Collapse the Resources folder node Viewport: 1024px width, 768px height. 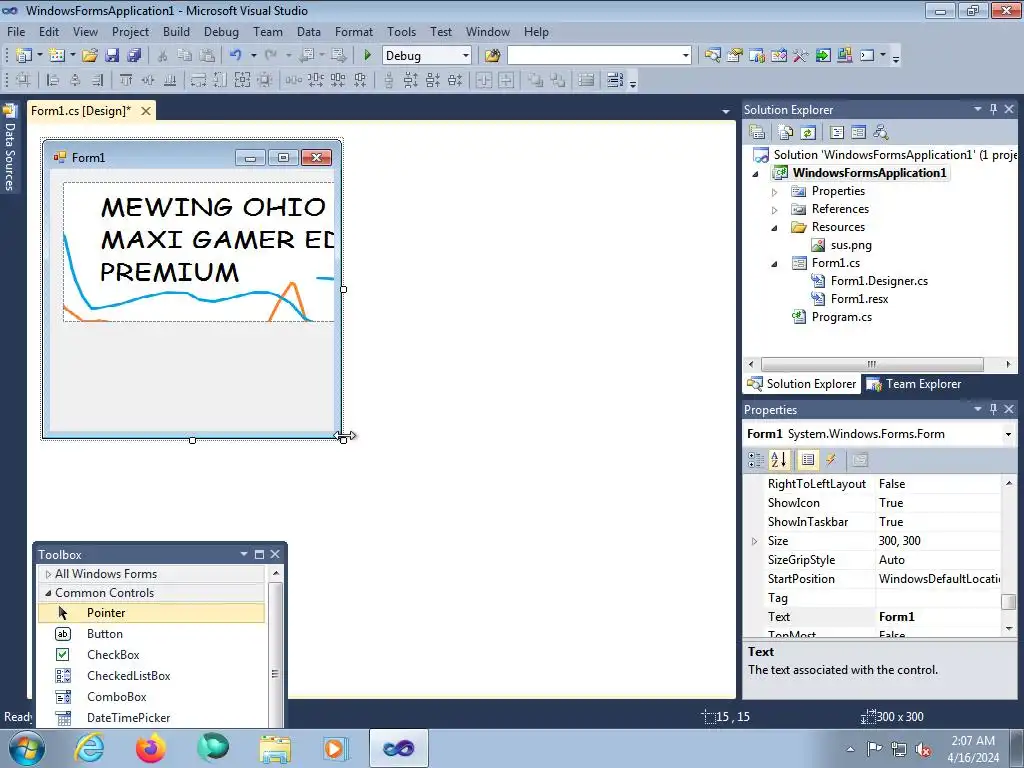775,228
